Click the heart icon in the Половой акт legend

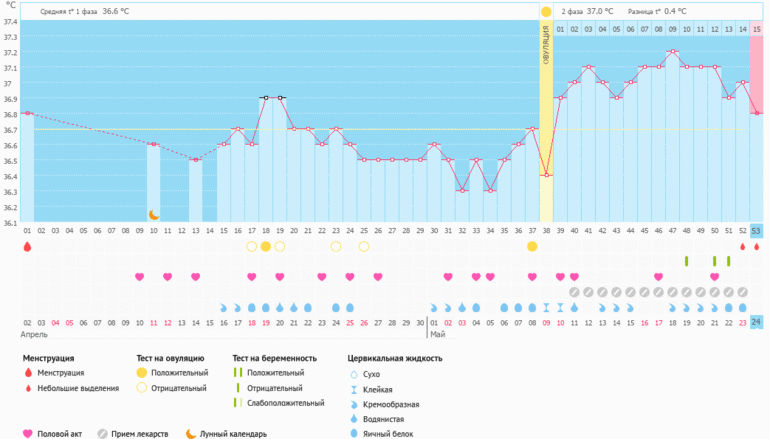coord(27,434)
